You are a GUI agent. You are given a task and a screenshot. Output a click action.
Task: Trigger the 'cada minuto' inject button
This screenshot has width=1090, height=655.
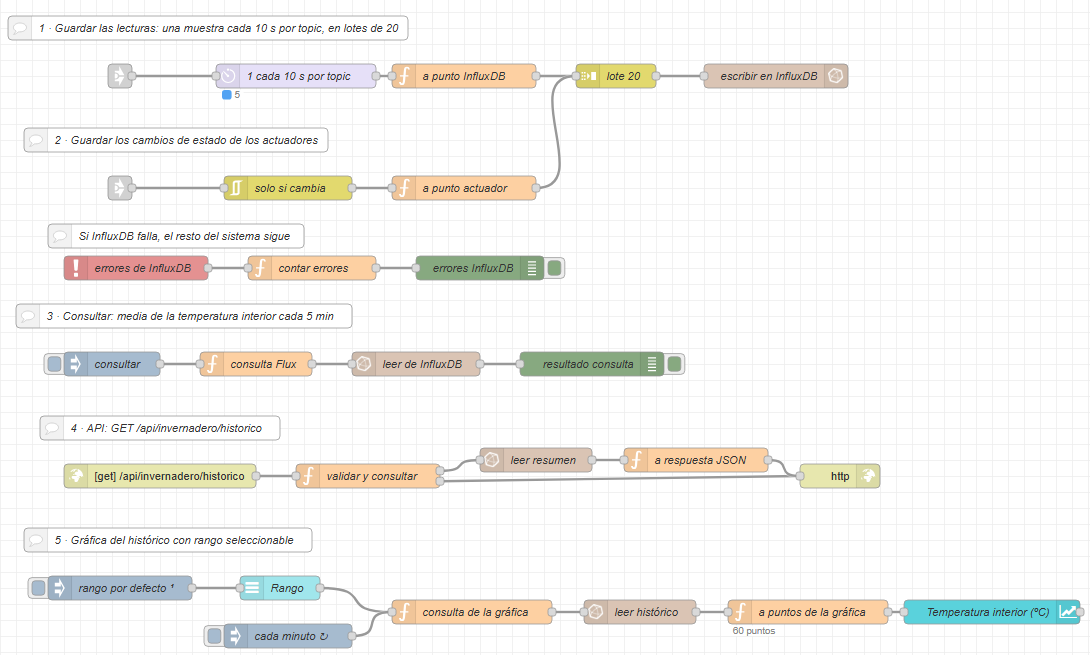tap(214, 636)
